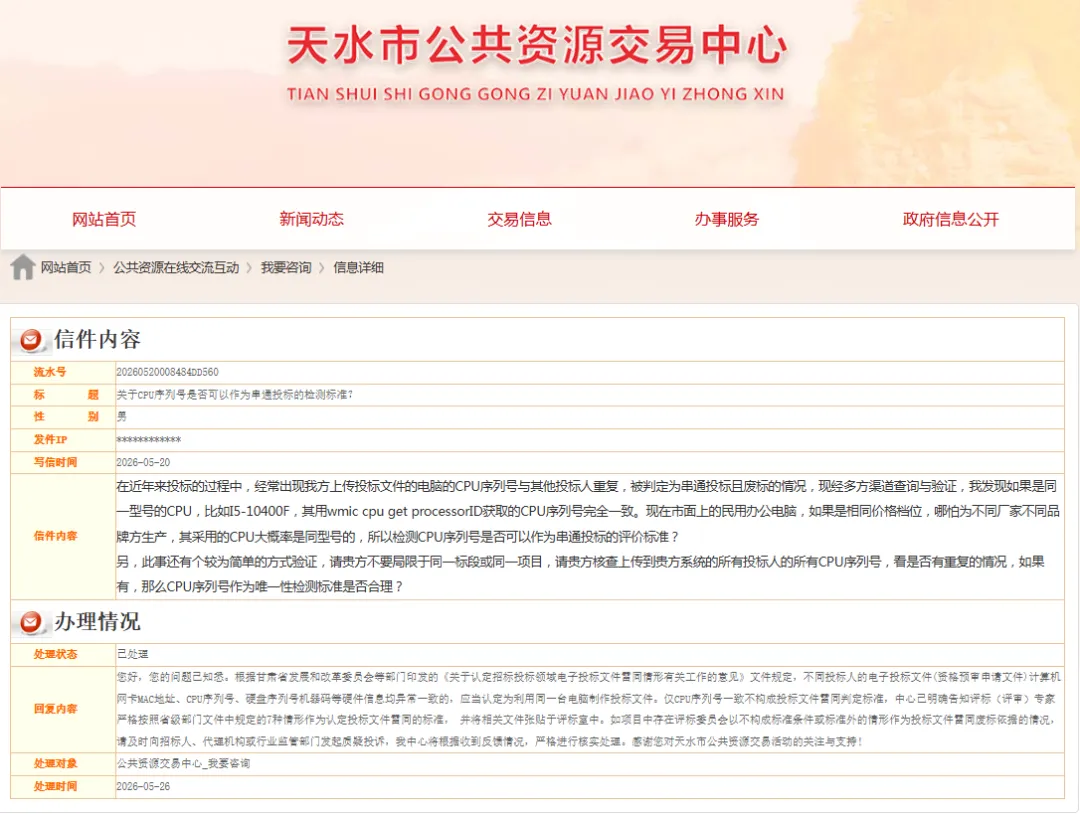
Task: Open the 网站首页 navigation menu item
Action: [104, 219]
